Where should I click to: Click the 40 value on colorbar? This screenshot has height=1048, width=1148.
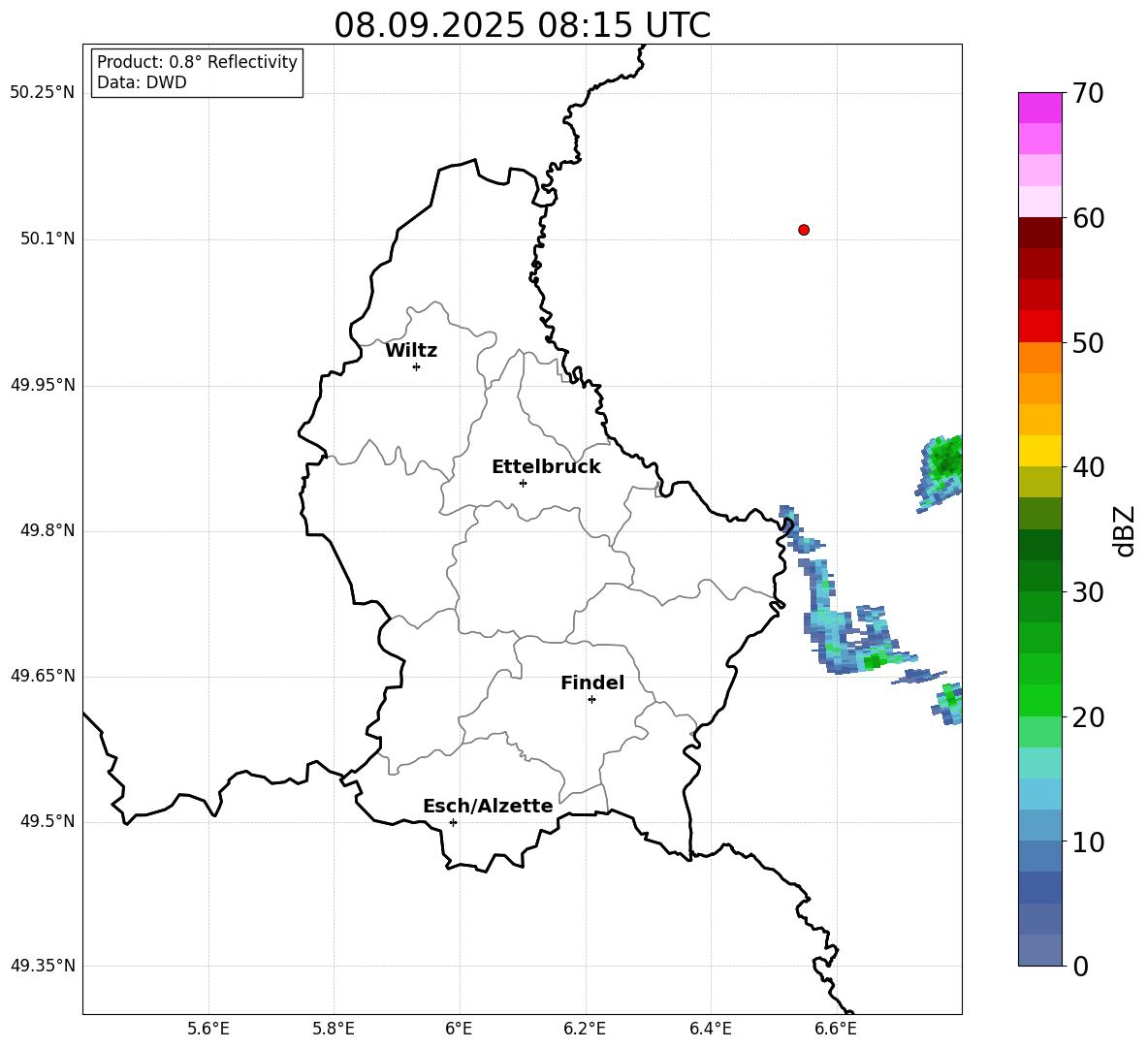(x=1088, y=467)
